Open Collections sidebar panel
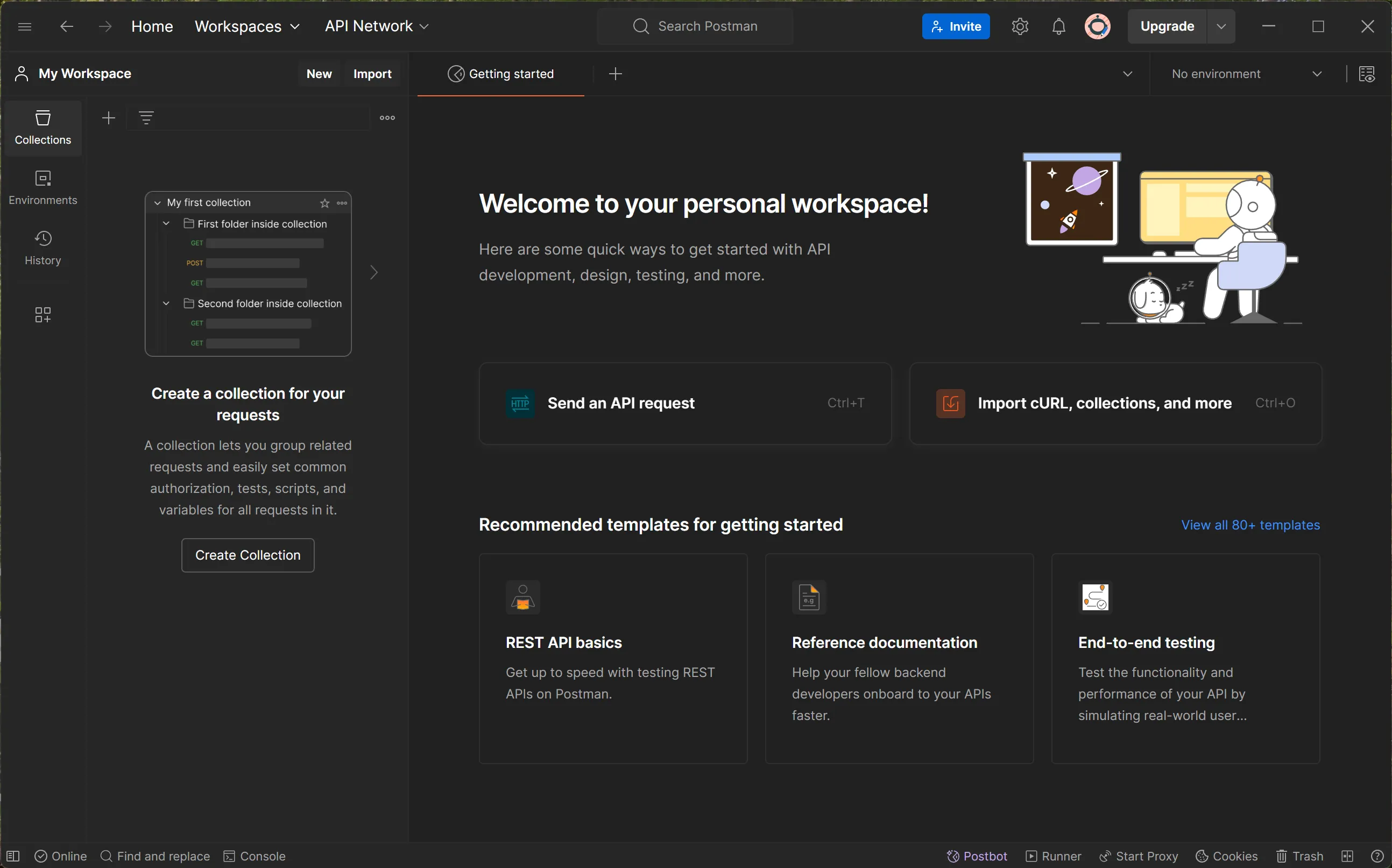 click(x=43, y=128)
